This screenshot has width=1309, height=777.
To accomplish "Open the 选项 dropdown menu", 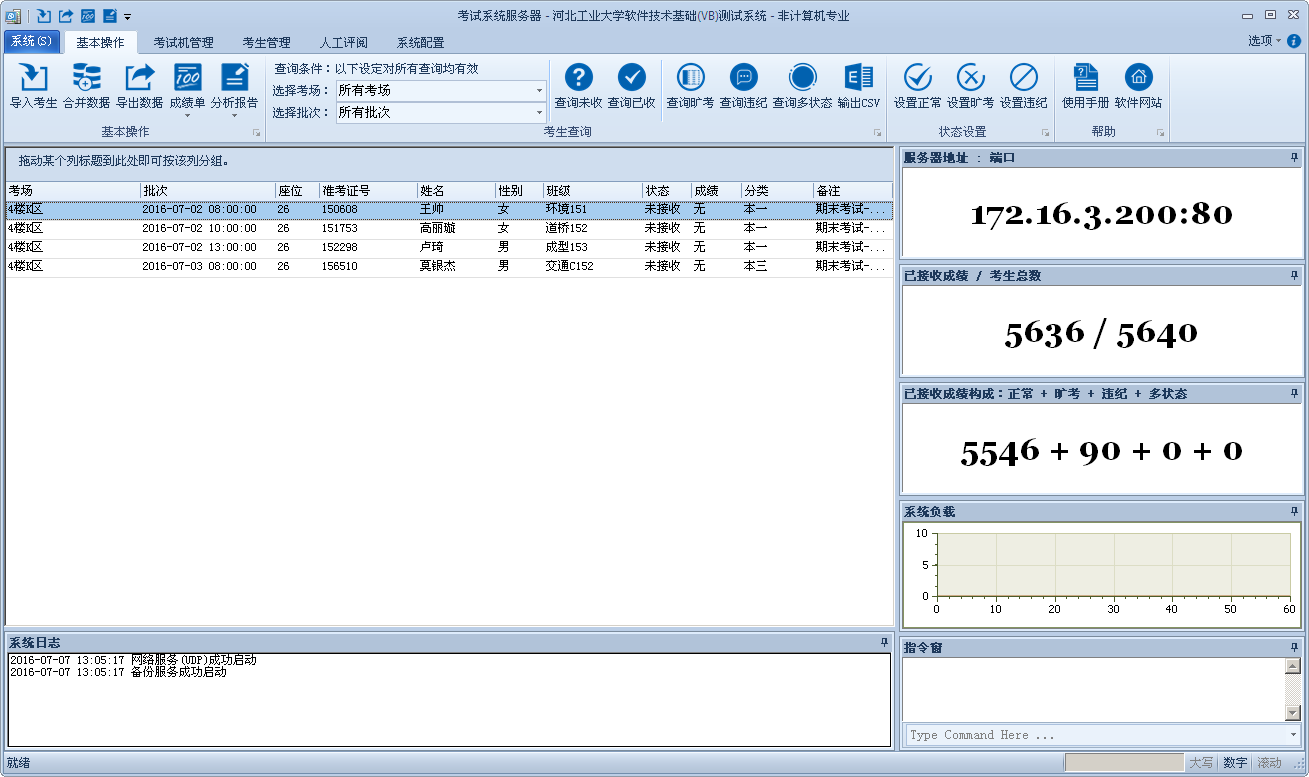I will tap(1264, 41).
